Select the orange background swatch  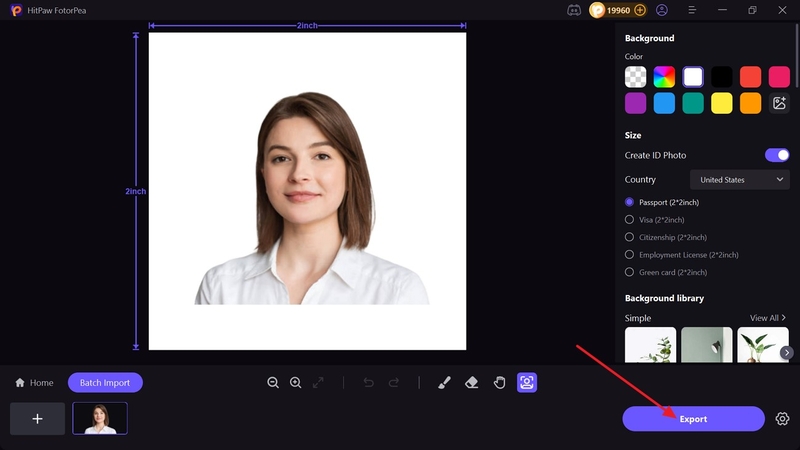click(x=751, y=103)
